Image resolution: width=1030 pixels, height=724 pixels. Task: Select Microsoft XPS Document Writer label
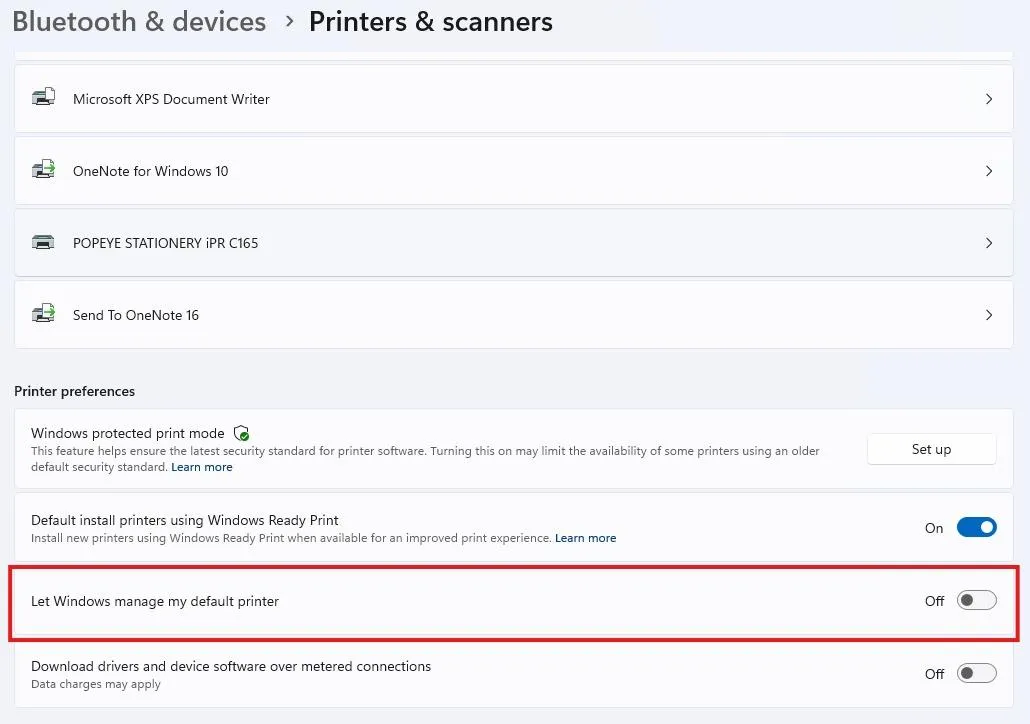171,99
